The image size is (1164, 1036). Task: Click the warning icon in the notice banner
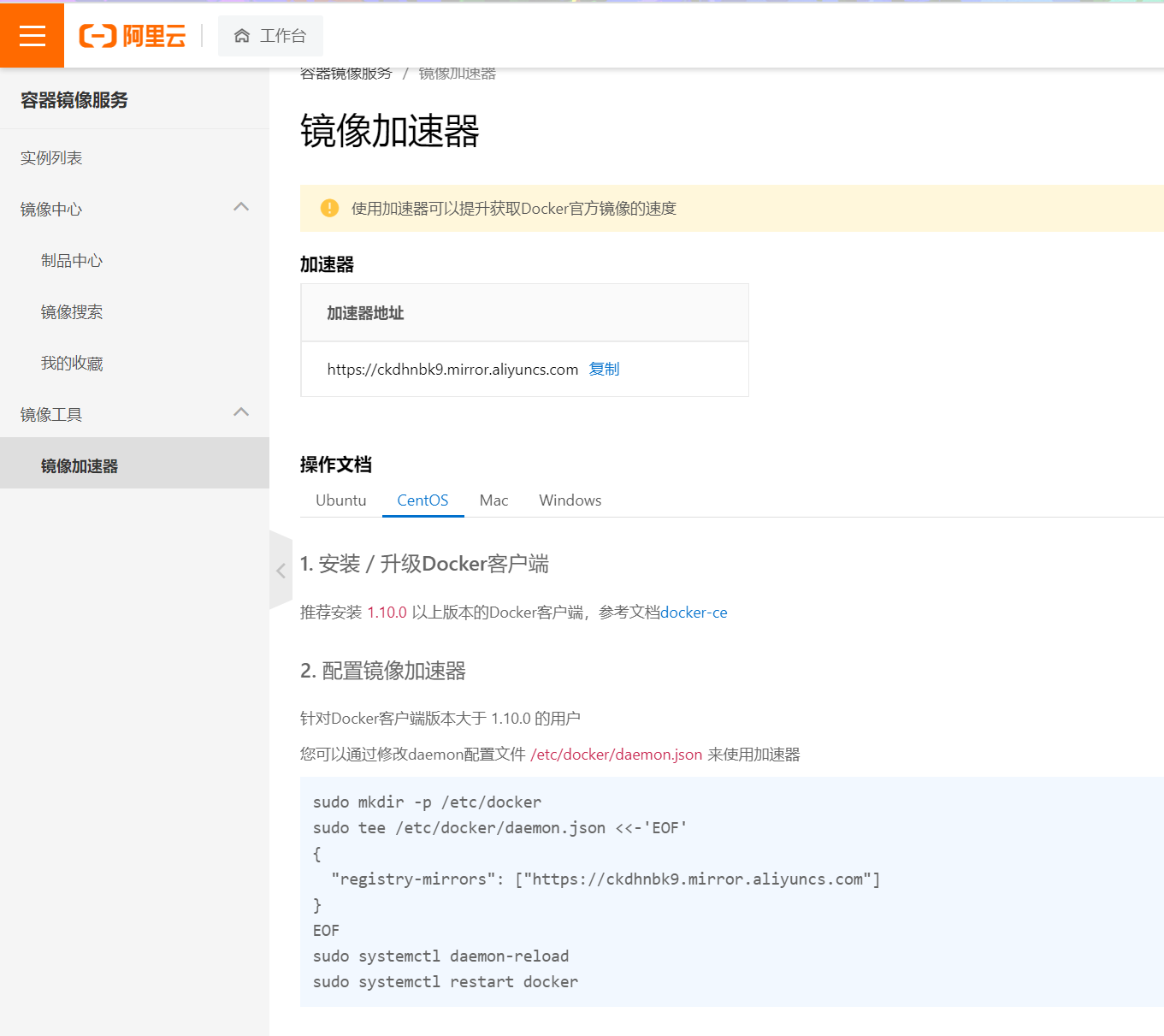(329, 208)
